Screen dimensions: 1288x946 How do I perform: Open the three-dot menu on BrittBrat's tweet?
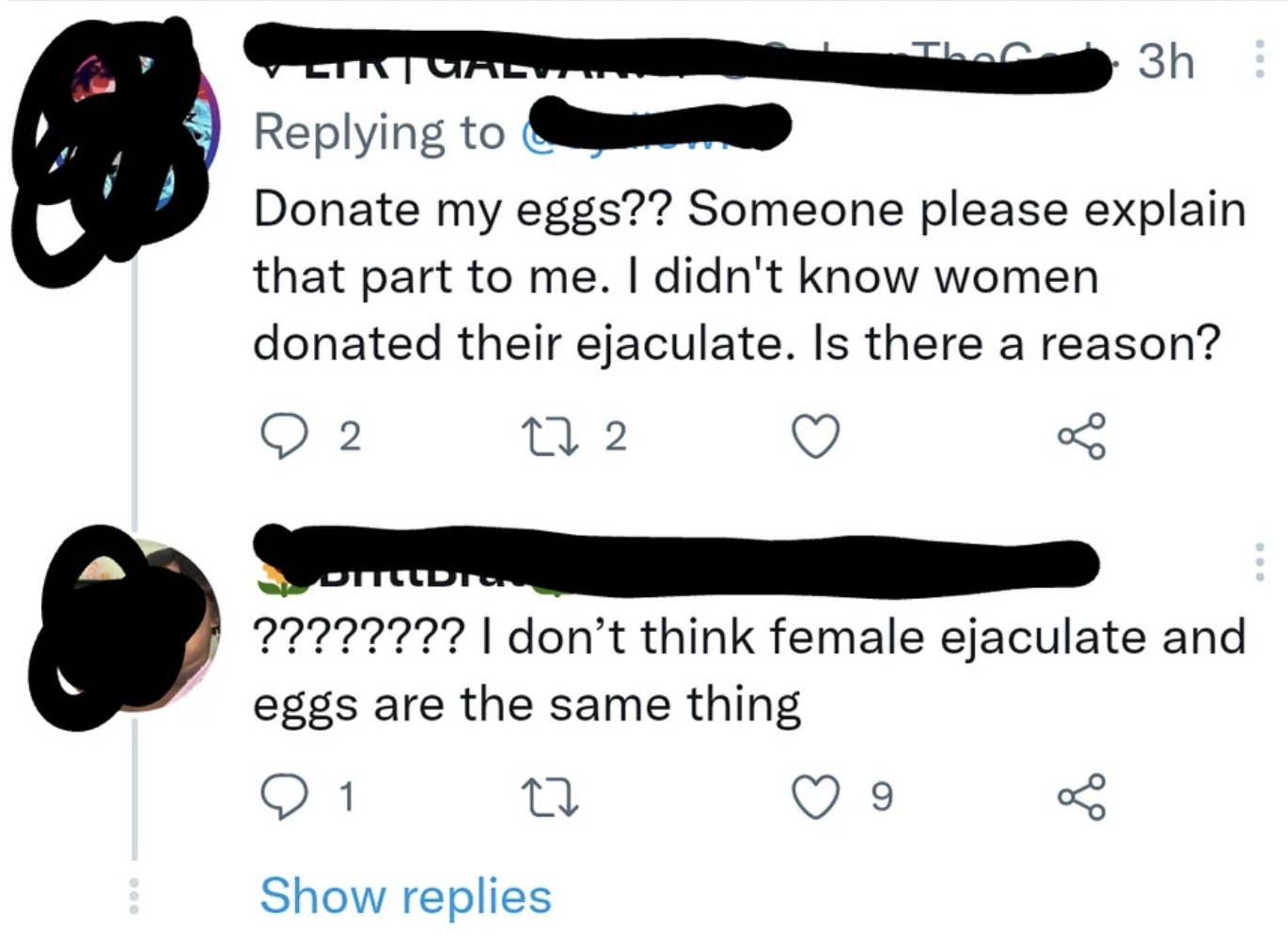tap(1260, 561)
